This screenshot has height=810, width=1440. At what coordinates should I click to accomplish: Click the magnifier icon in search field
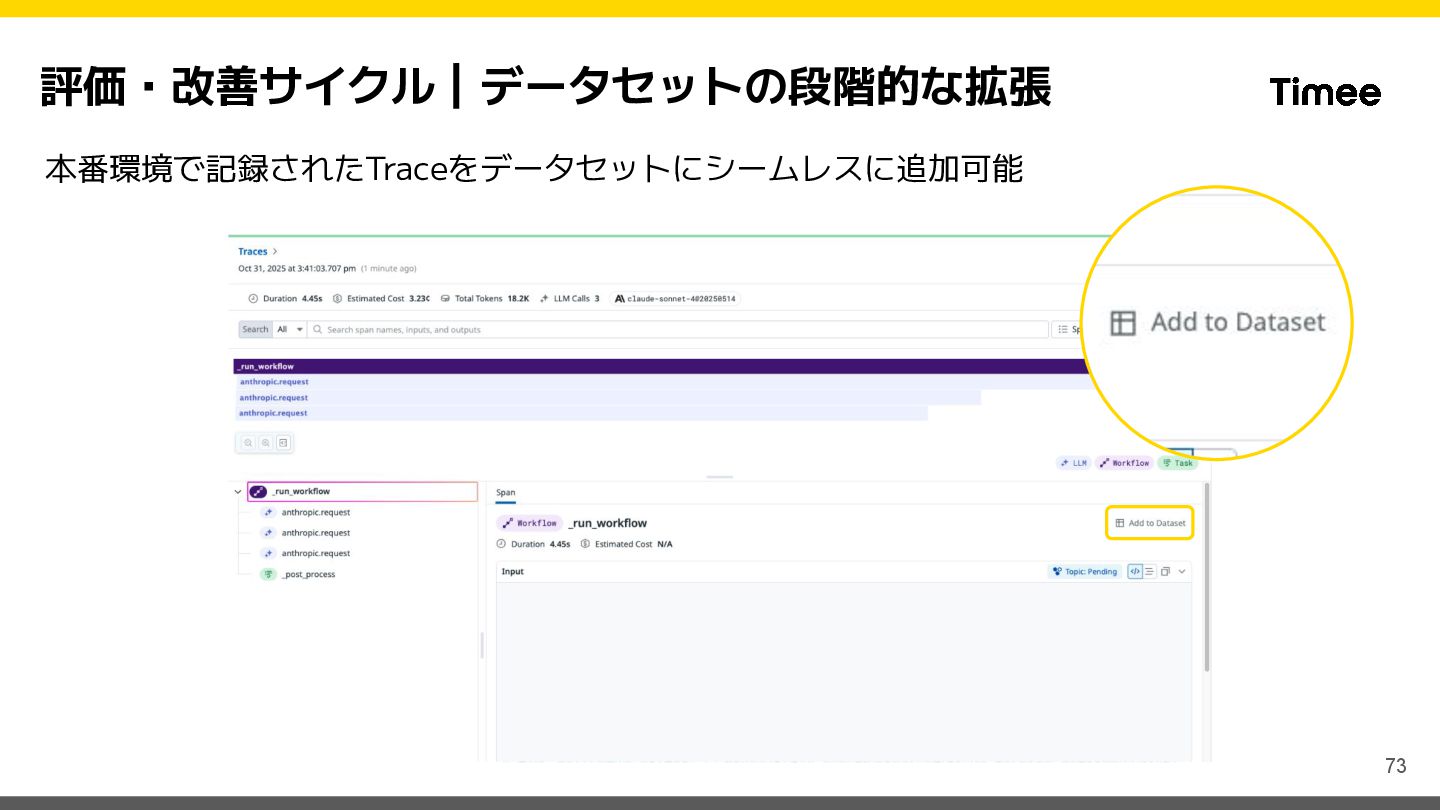tap(317, 329)
